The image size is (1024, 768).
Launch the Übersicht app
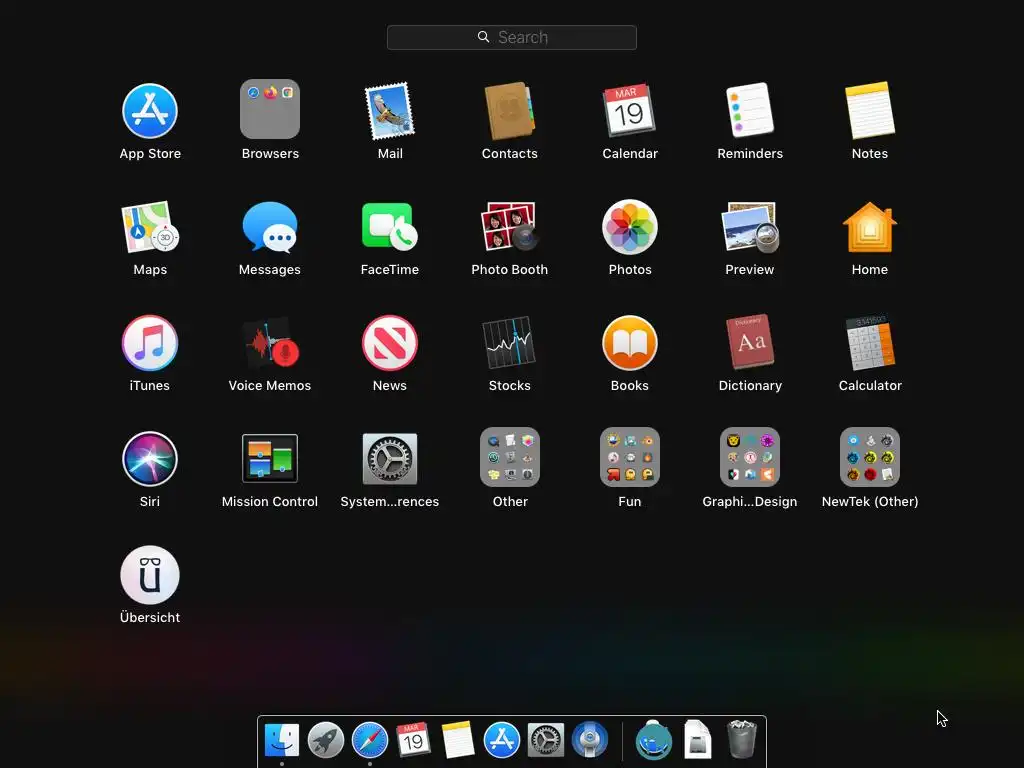(x=150, y=575)
